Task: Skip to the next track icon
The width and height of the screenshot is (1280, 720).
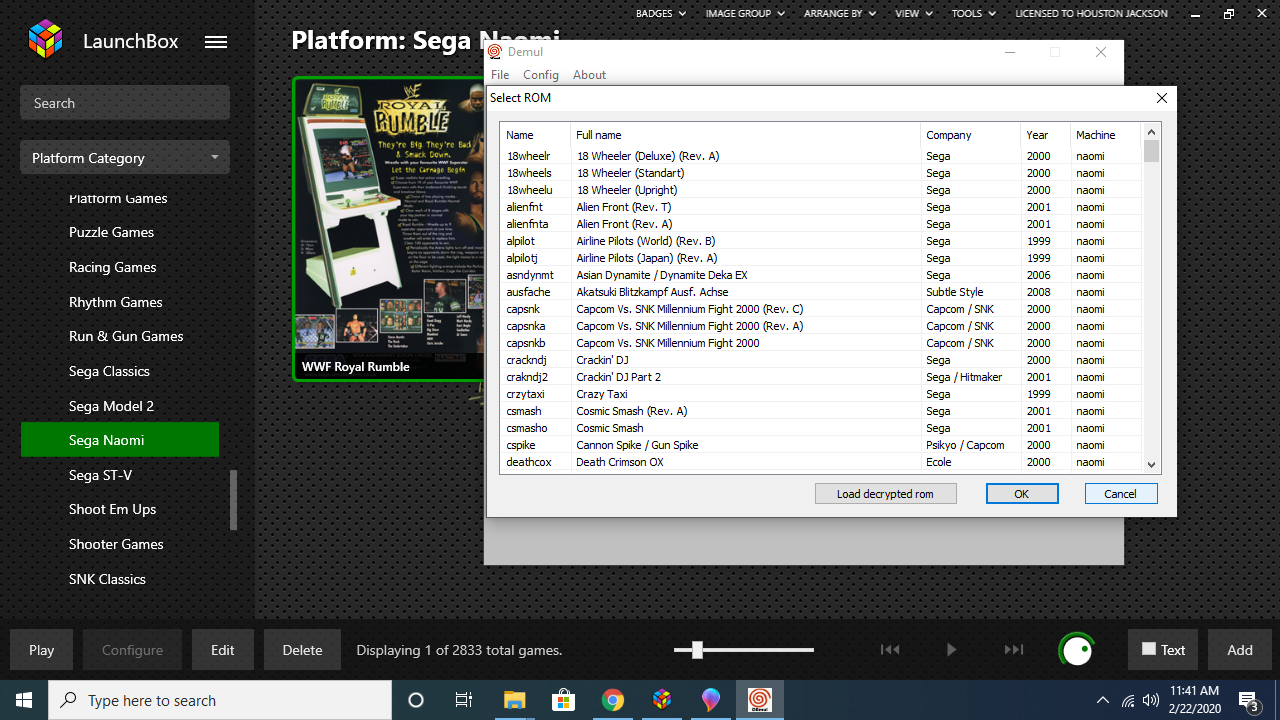Action: [1014, 649]
